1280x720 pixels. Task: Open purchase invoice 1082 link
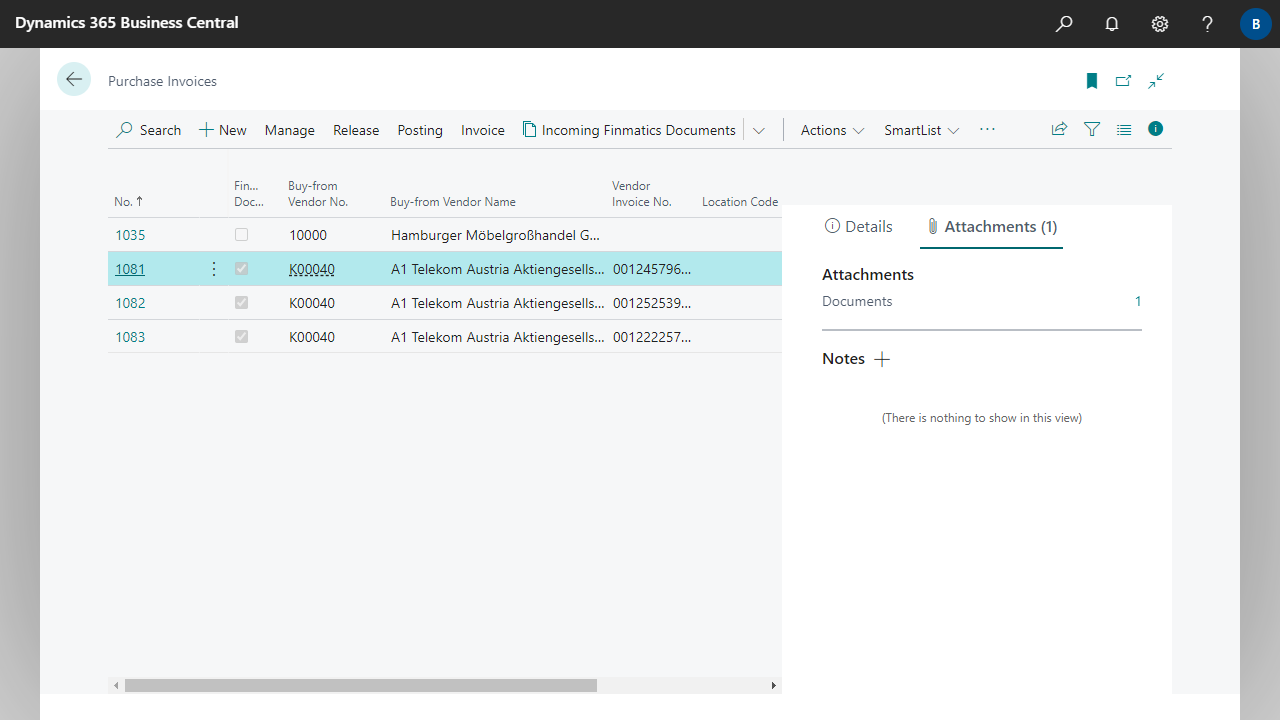(130, 303)
